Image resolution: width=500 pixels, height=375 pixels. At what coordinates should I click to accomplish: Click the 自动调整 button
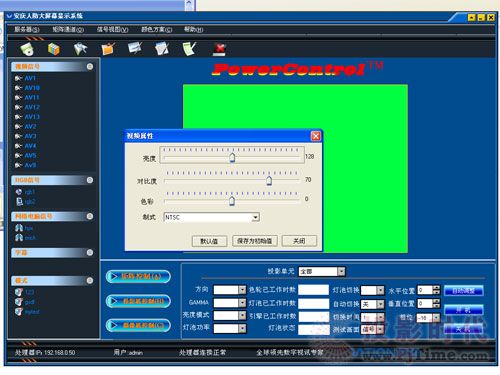pyautogui.click(x=464, y=291)
